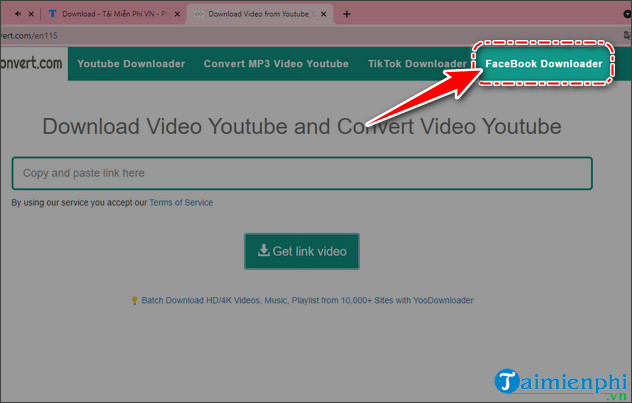Open a new browser tab with plus button
The height and width of the screenshot is (403, 632).
(x=347, y=14)
